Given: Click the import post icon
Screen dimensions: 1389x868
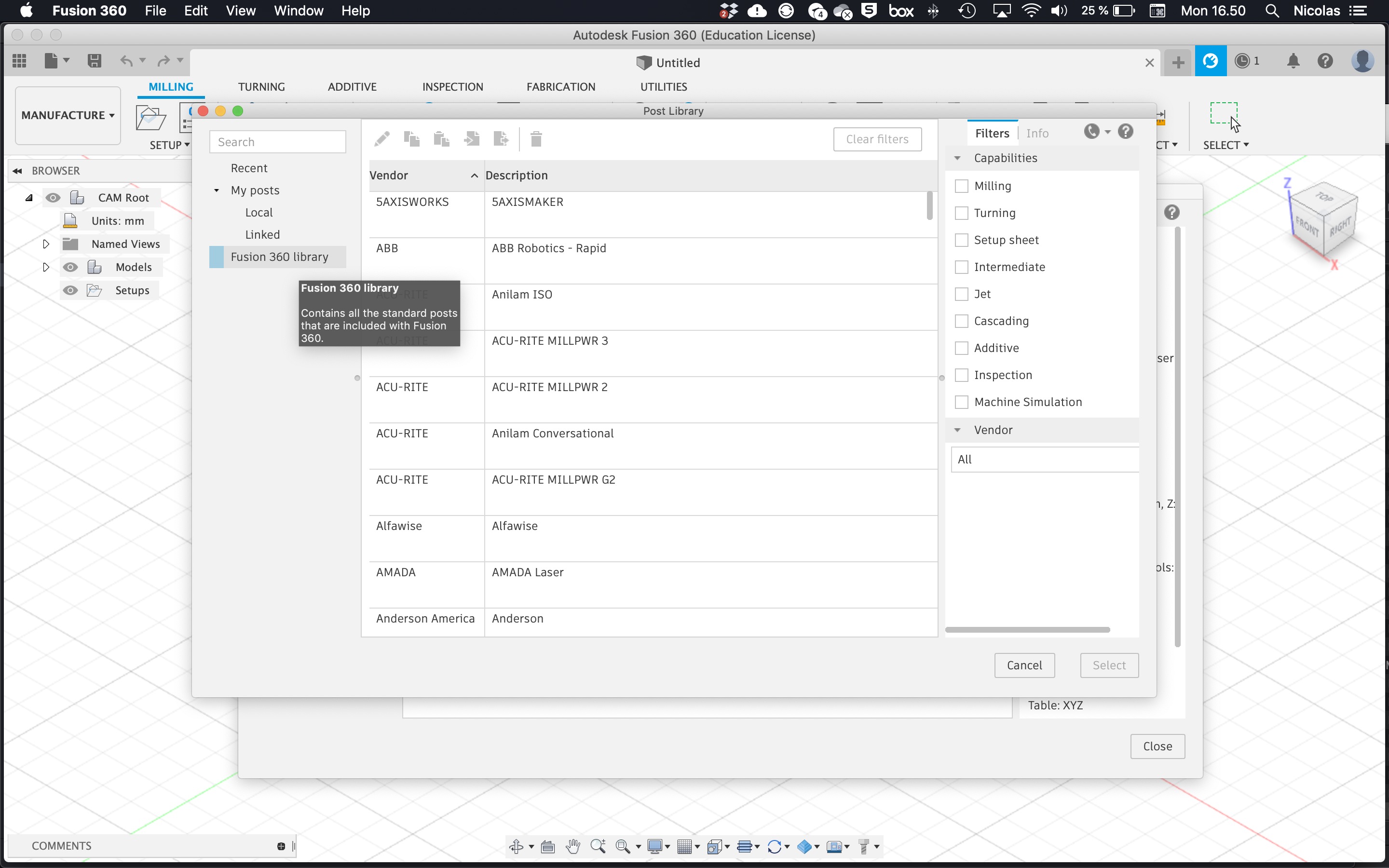Looking at the screenshot, I should tap(472, 139).
